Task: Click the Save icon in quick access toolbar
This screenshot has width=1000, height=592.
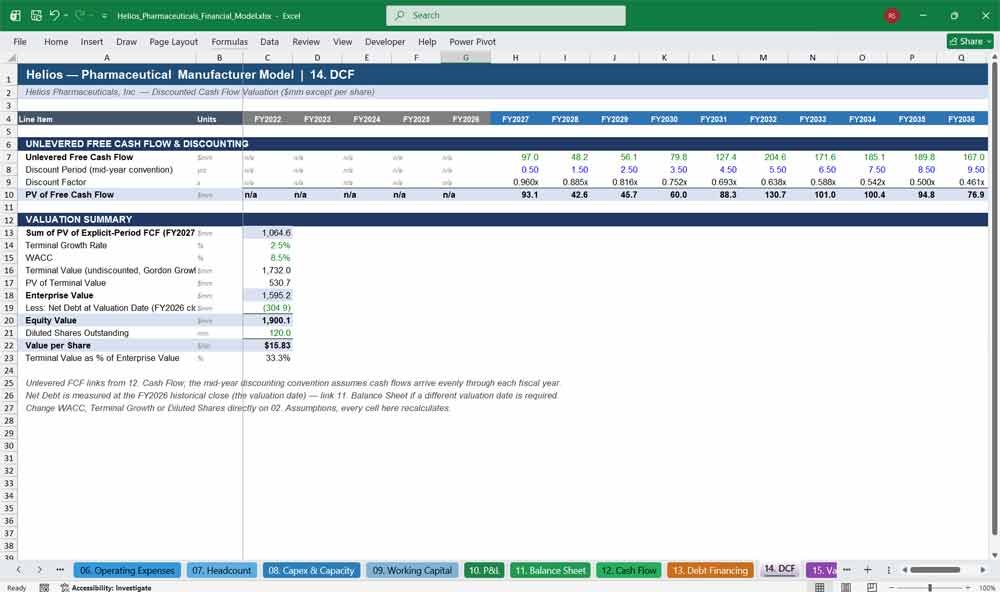Action: point(36,15)
